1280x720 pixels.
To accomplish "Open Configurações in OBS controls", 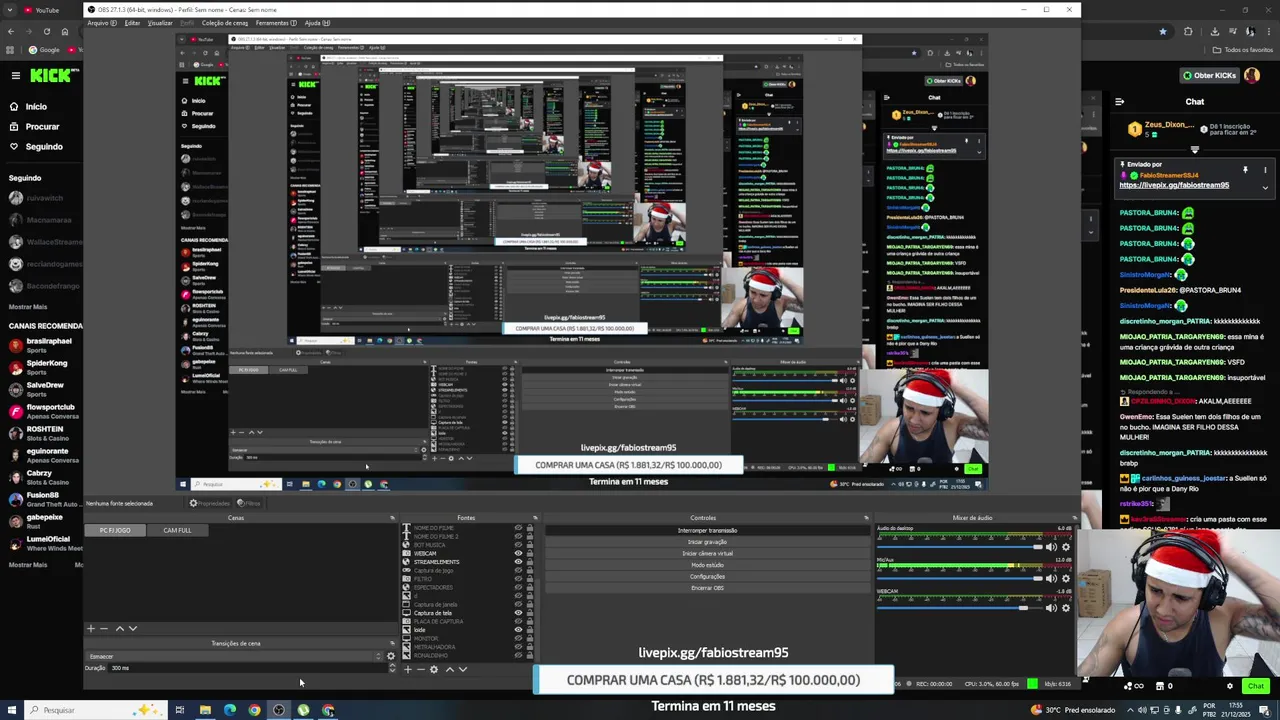I will [707, 576].
